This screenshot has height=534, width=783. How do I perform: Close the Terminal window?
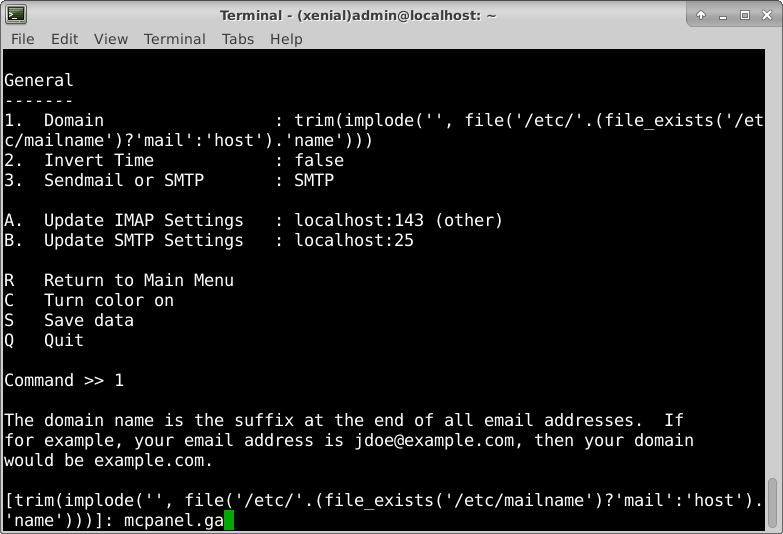[x=766, y=14]
